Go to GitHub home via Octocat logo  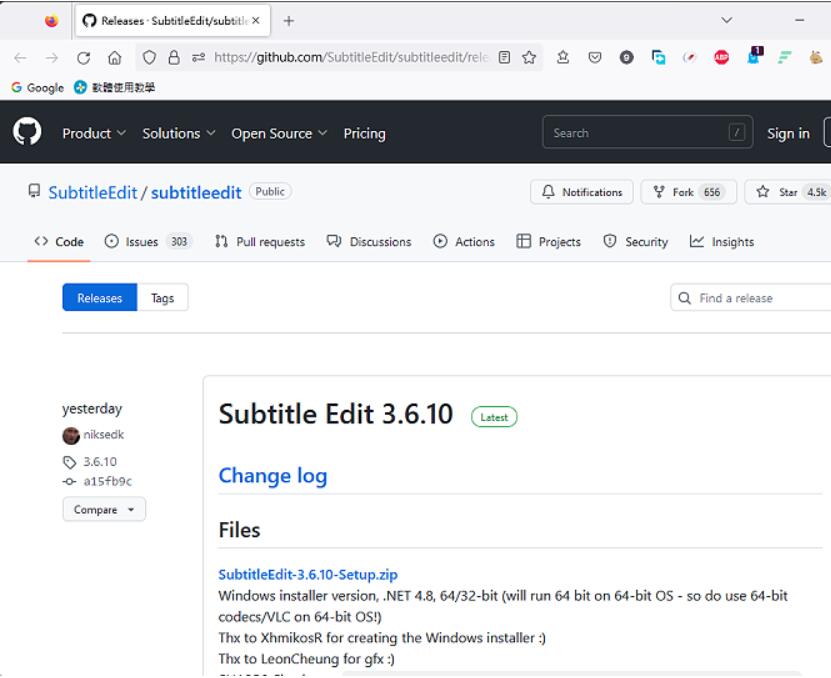27,131
